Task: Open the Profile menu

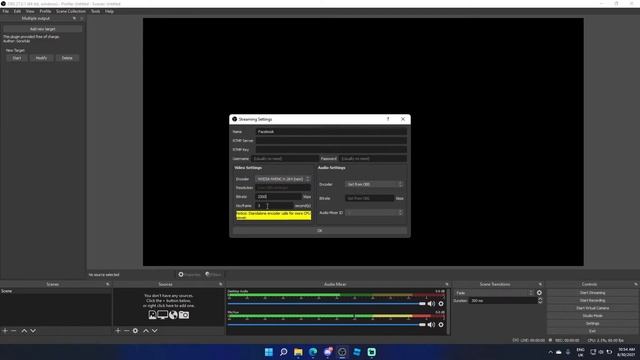Action: pos(45,11)
